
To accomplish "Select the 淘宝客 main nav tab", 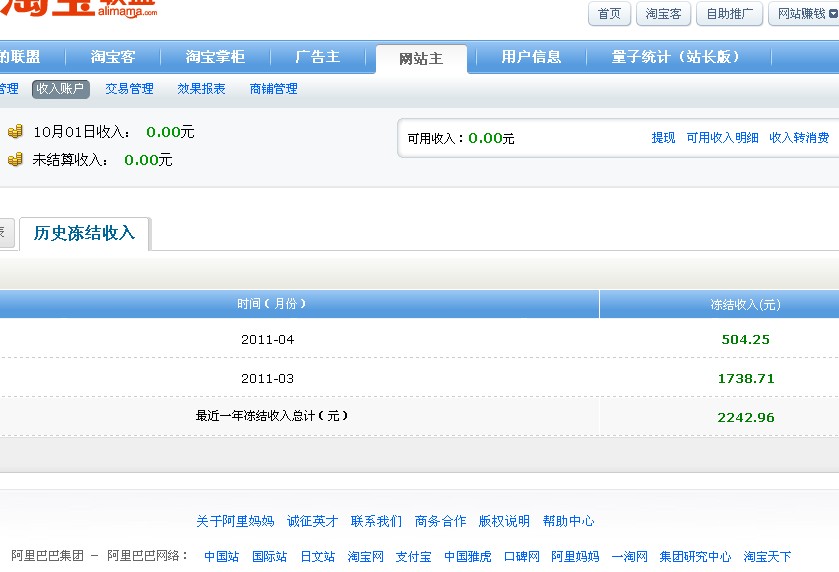I will (113, 57).
